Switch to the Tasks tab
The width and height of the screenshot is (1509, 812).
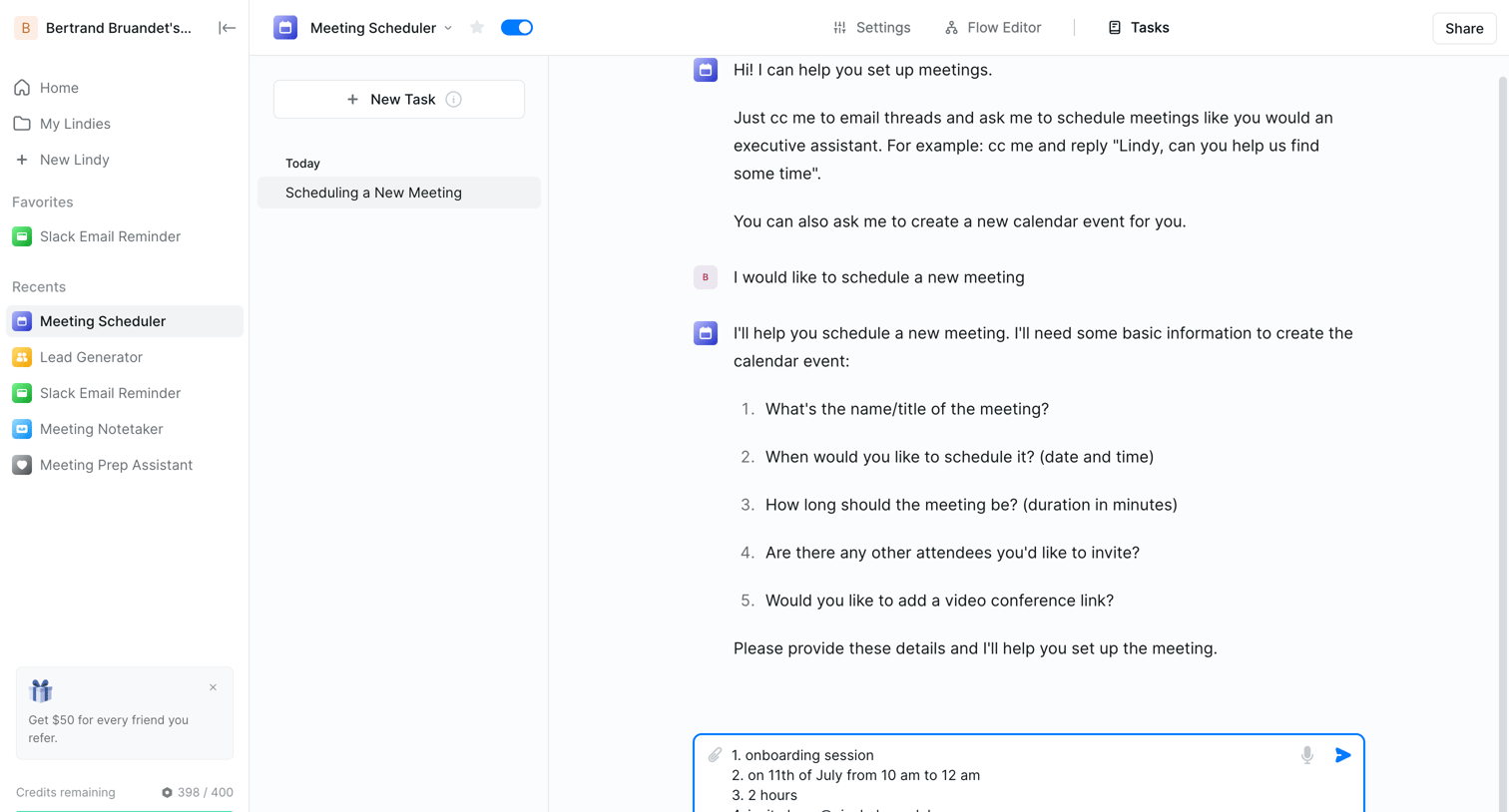pyautogui.click(x=1139, y=28)
